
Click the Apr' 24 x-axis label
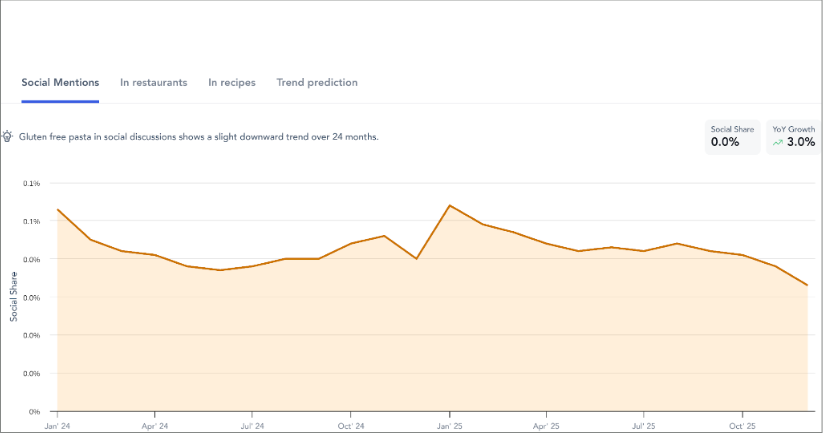tap(155, 424)
